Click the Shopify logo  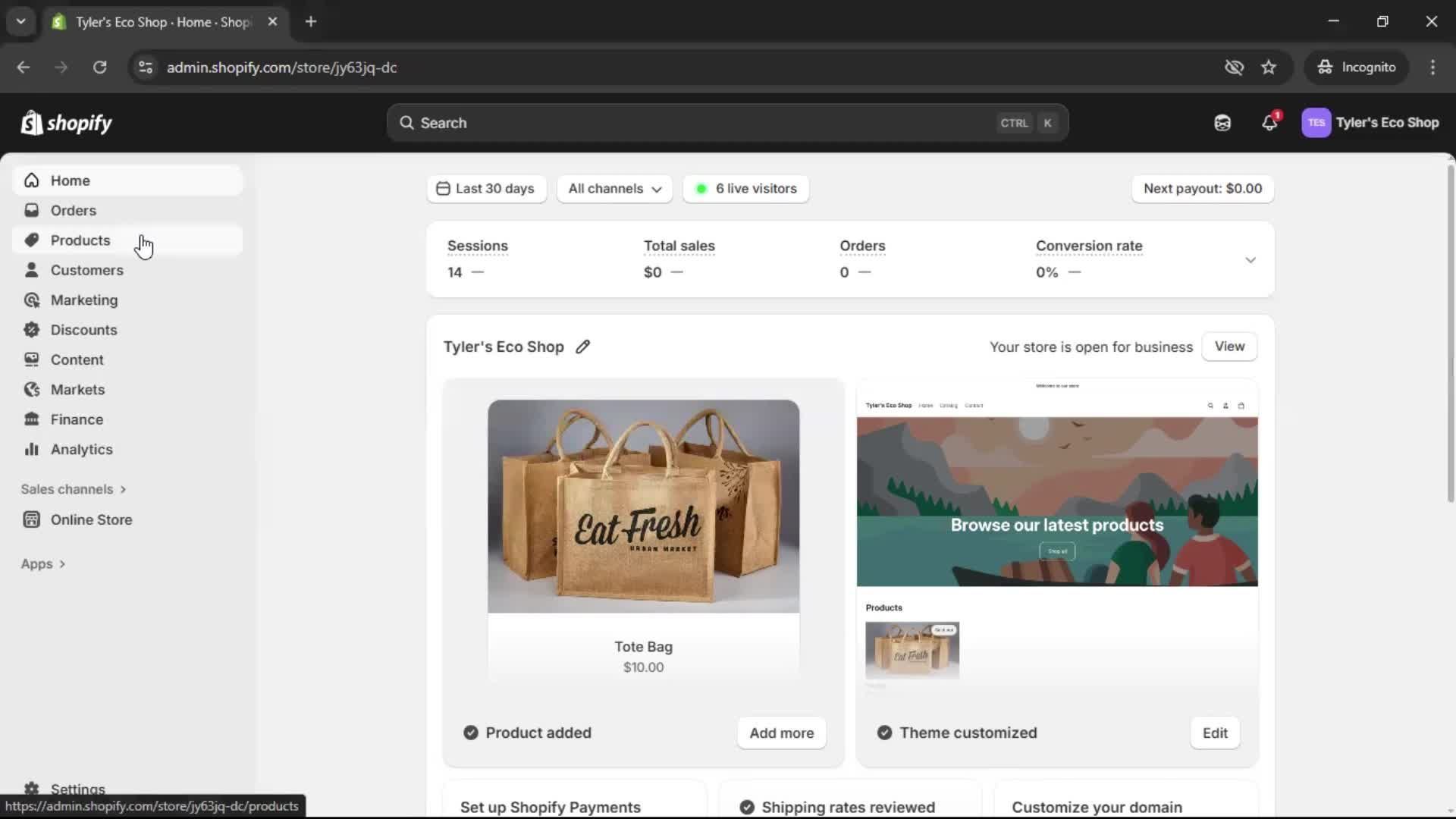click(x=67, y=123)
